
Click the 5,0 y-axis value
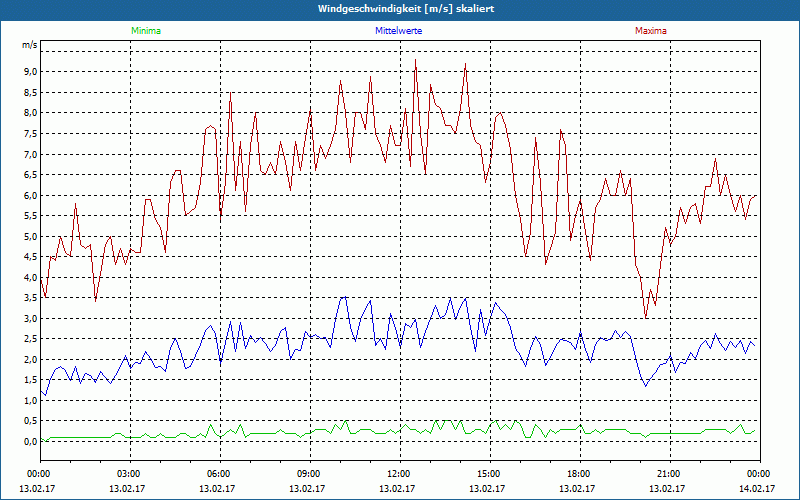tap(31, 236)
